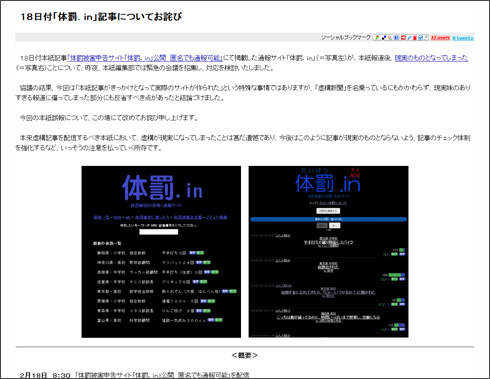Click the right 体罰.in screenshot with the blue logo

click(x=328, y=252)
